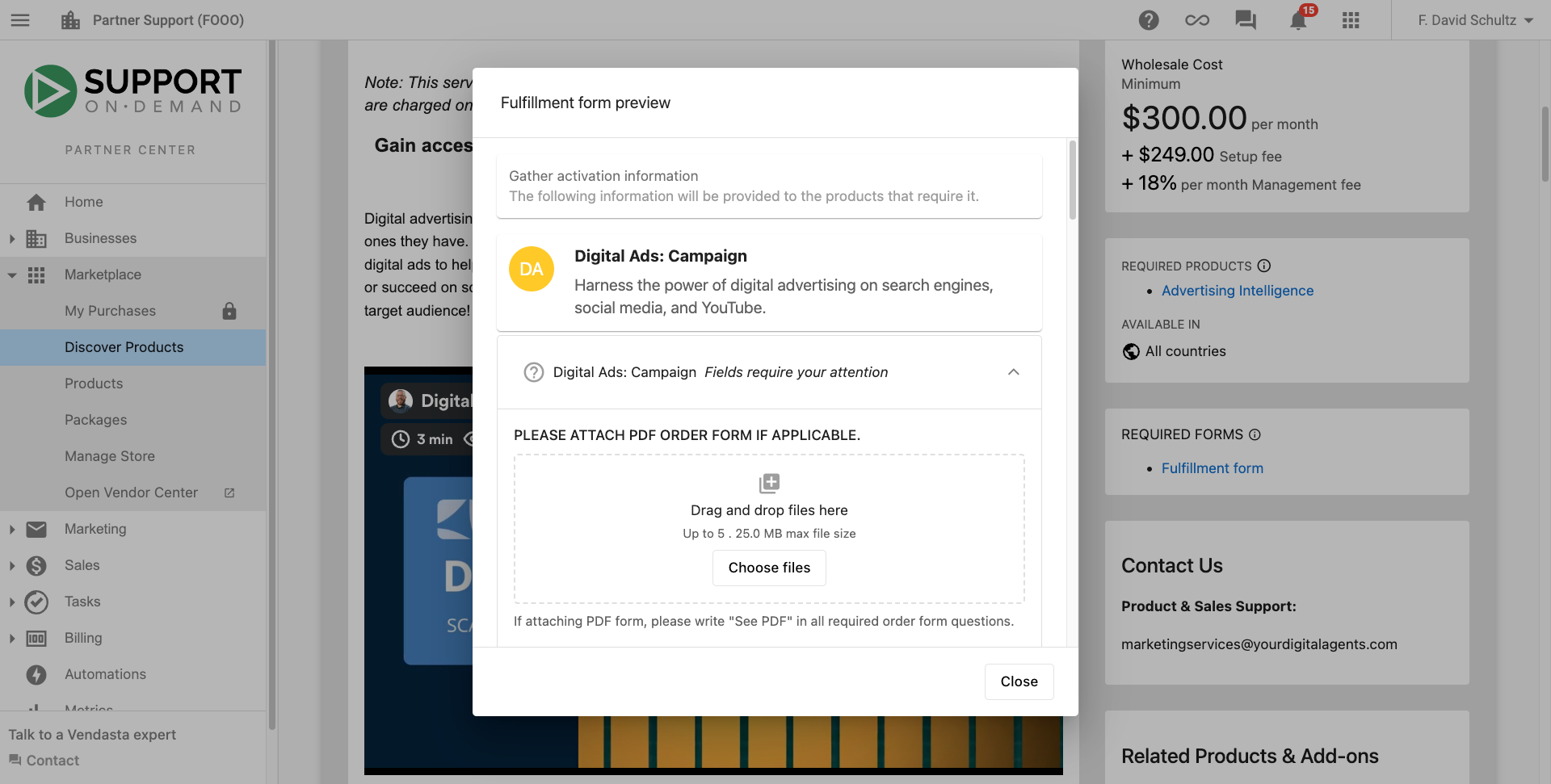Expand the Billing sidebar section
The image size is (1551, 784).
click(12, 638)
